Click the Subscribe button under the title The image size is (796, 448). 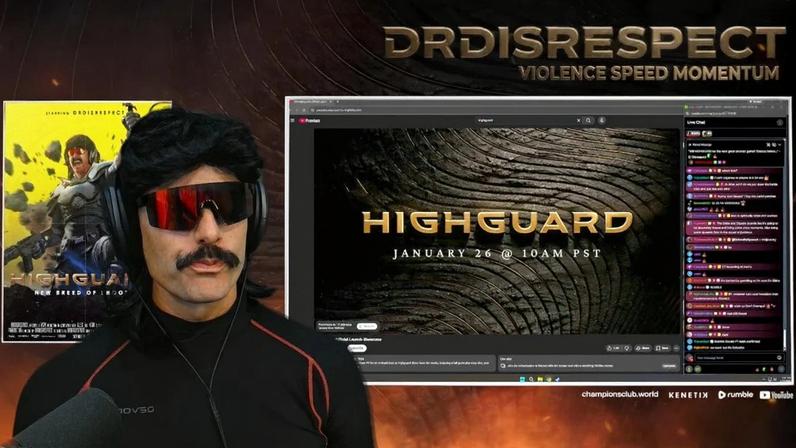tap(357, 348)
